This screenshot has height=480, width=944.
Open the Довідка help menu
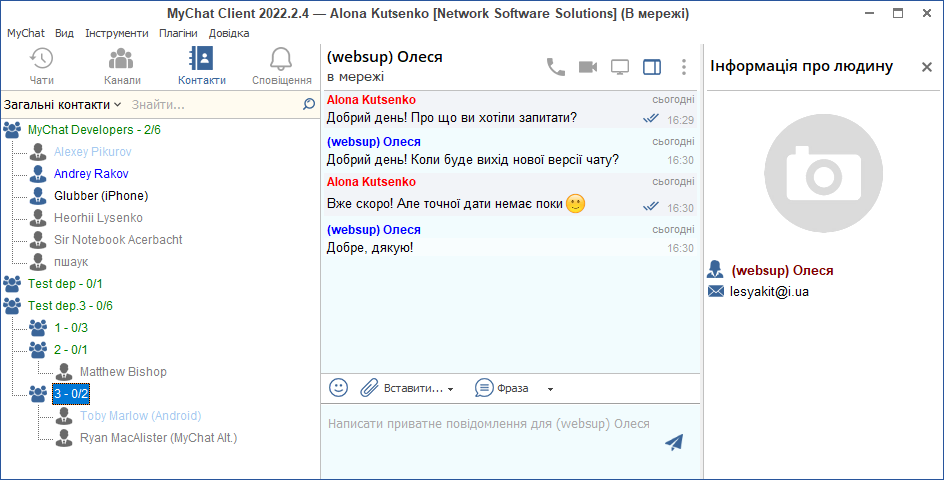[229, 33]
